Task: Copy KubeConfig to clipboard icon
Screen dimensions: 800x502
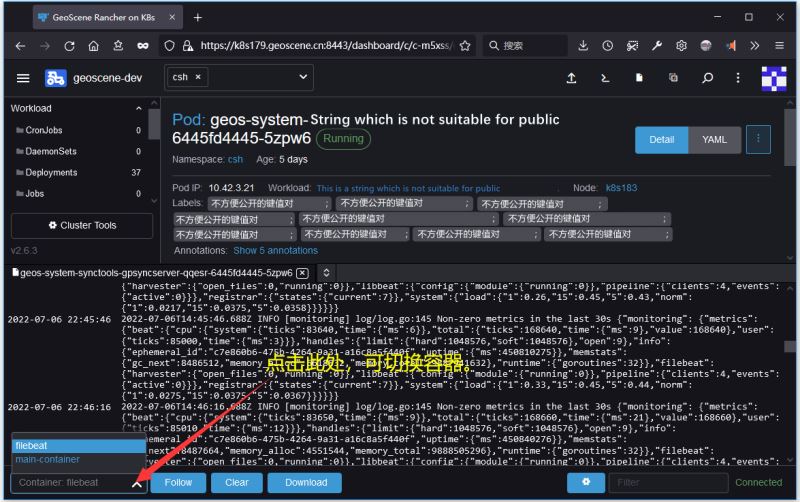Action: 673,78
